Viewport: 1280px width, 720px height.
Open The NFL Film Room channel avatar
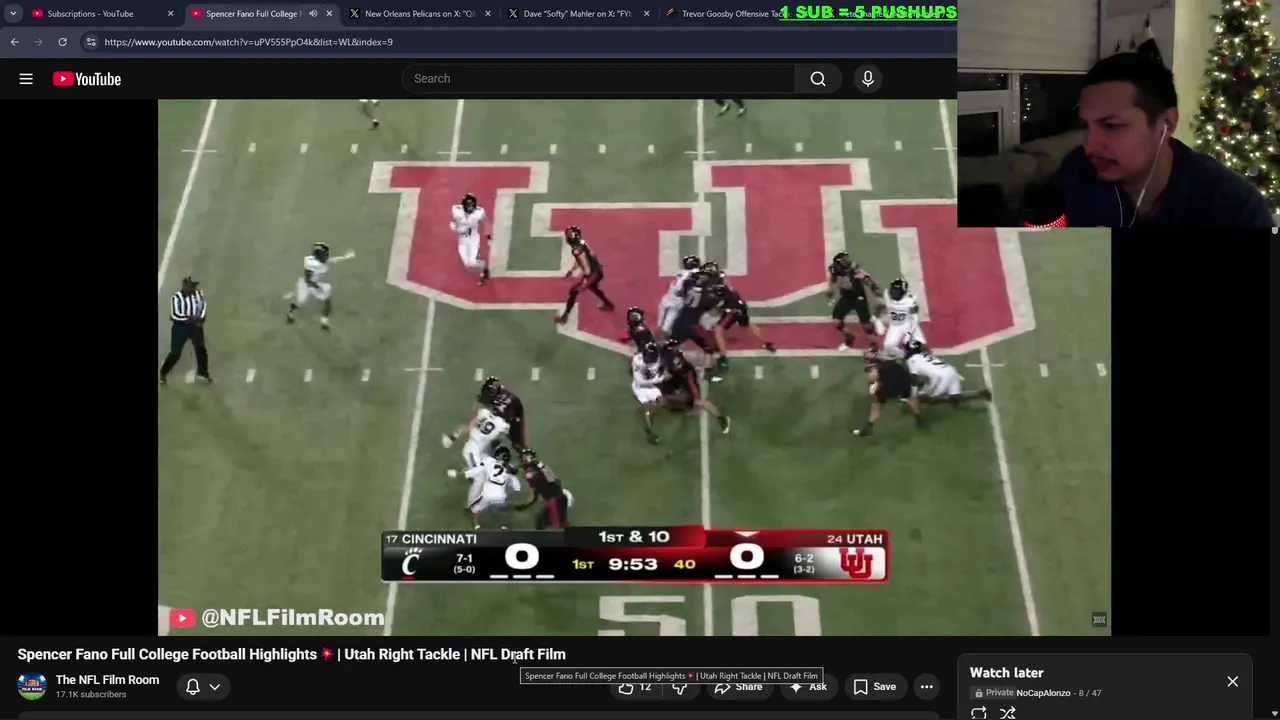pos(32,686)
